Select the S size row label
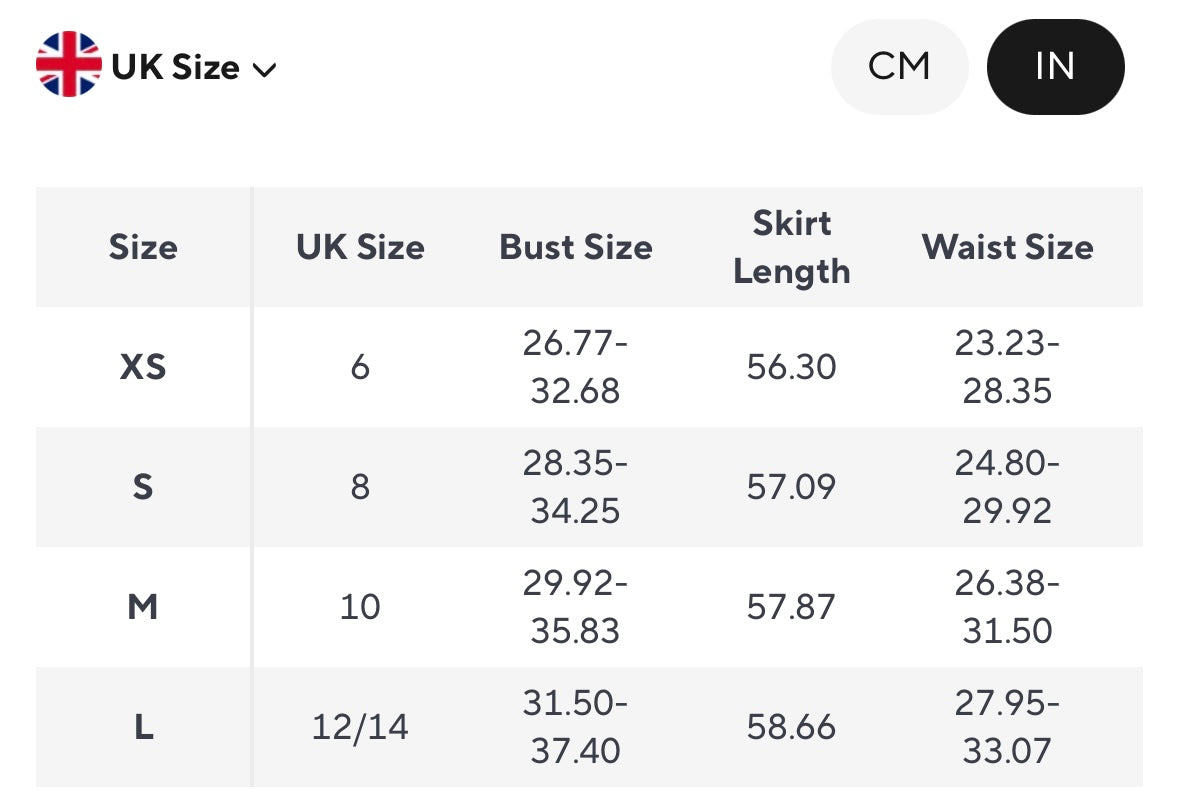The height and width of the screenshot is (803, 1179). tap(143, 487)
